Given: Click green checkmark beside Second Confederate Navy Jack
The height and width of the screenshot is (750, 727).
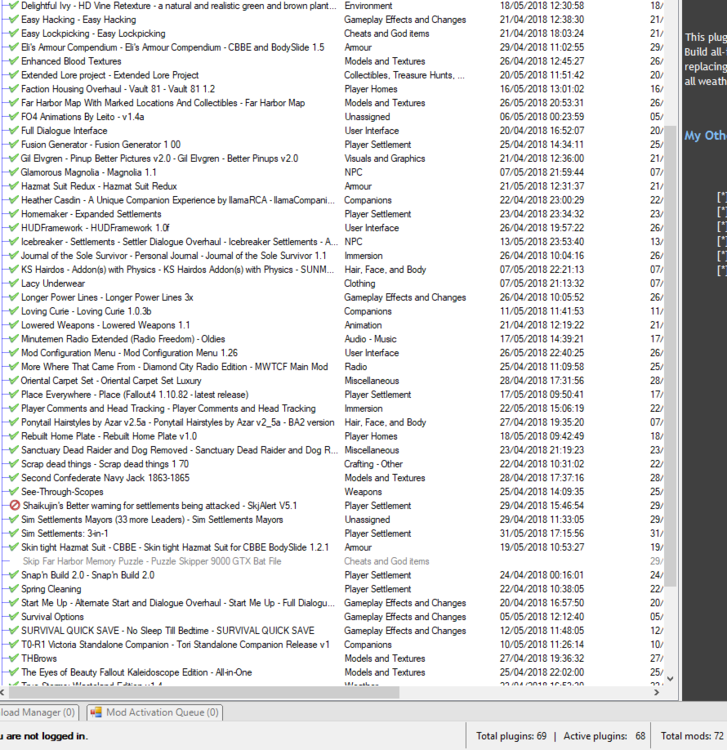Looking at the screenshot, I should [x=14, y=477].
